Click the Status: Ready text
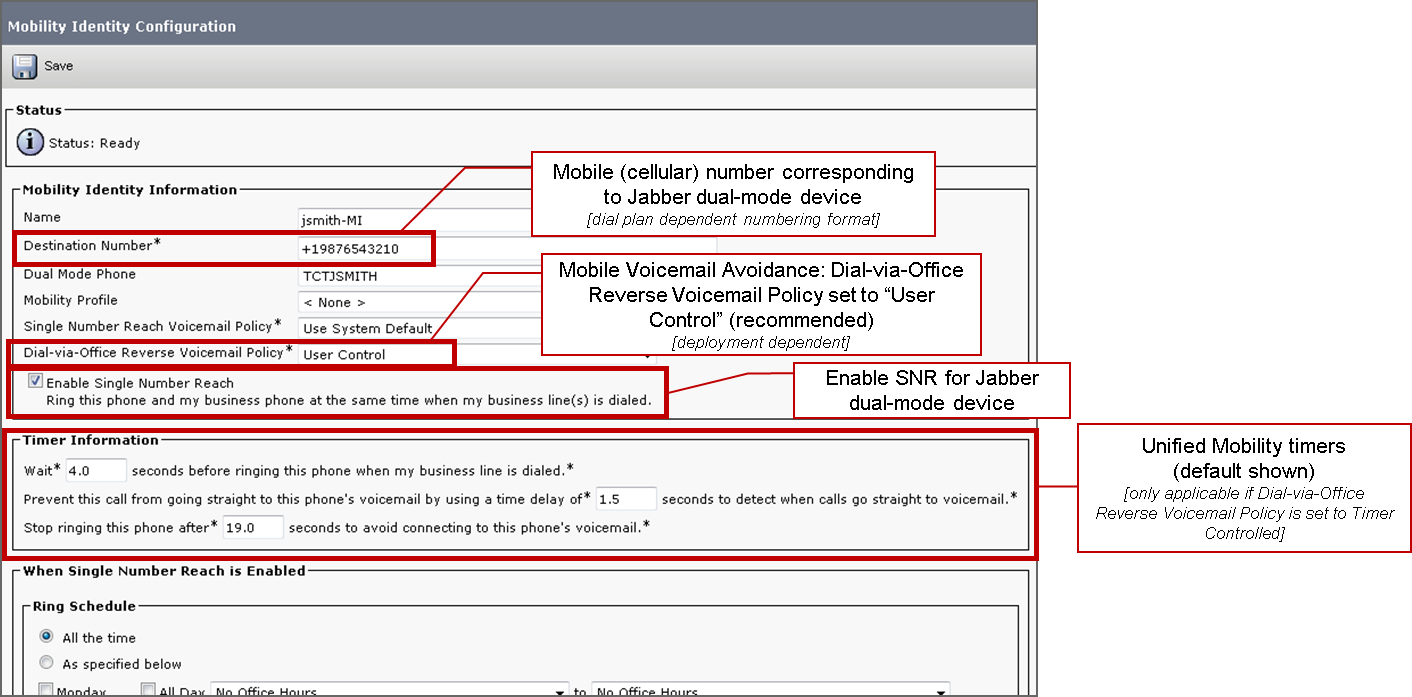The width and height of the screenshot is (1412, 697). tap(95, 143)
